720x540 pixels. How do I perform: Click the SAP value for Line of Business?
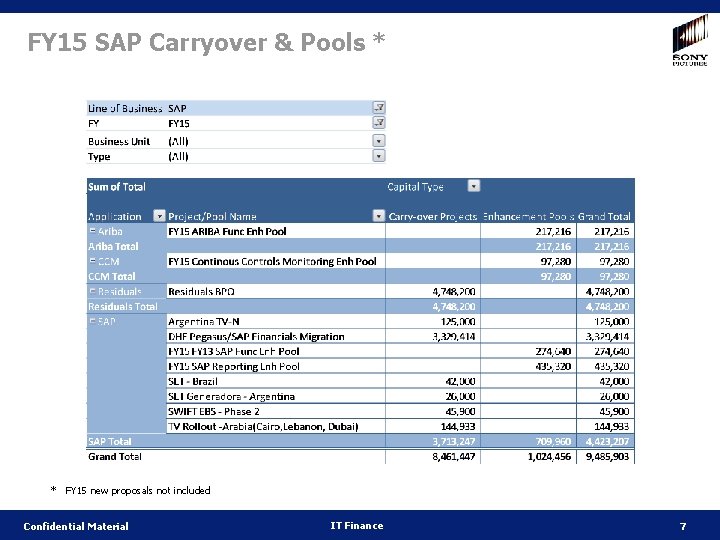(177, 108)
